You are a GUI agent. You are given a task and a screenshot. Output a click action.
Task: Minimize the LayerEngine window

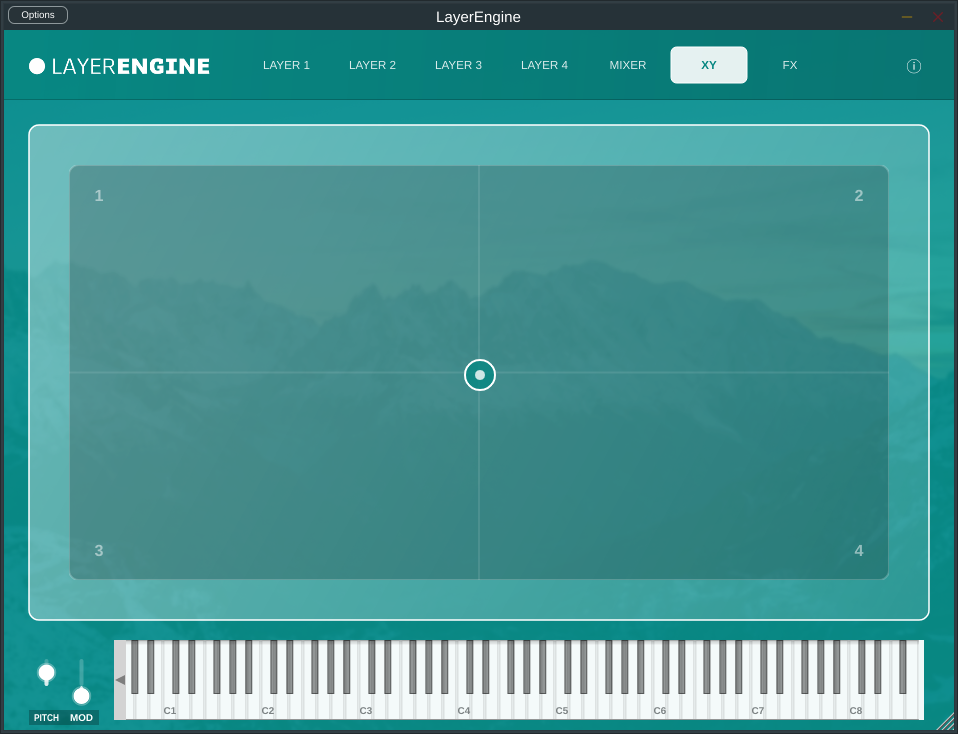907,17
